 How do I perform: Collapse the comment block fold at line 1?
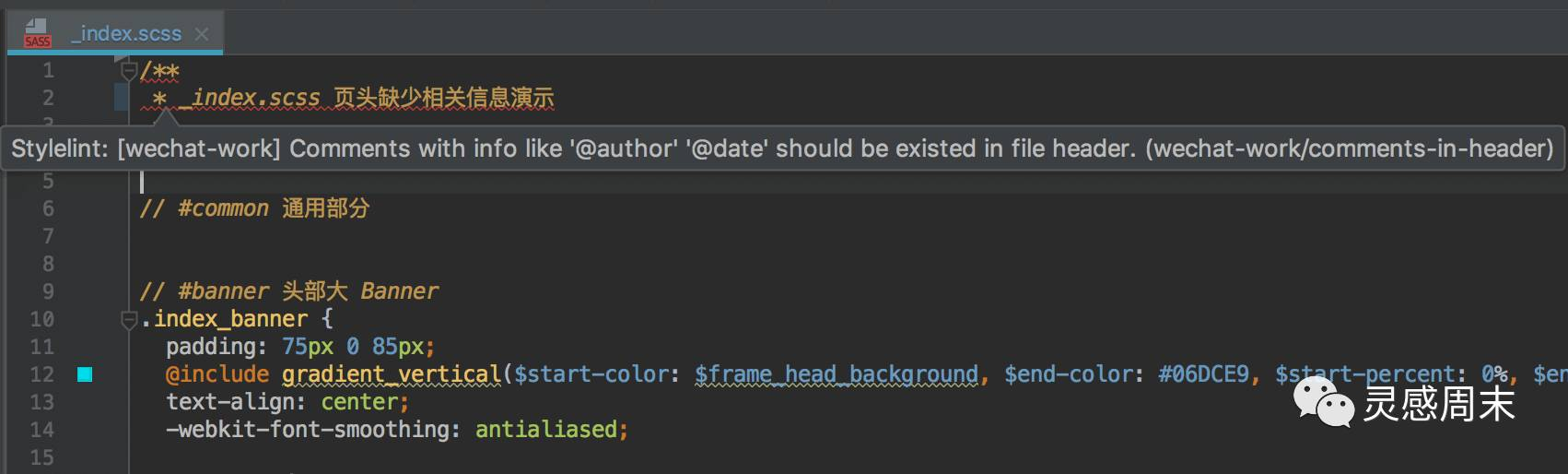coord(129,70)
